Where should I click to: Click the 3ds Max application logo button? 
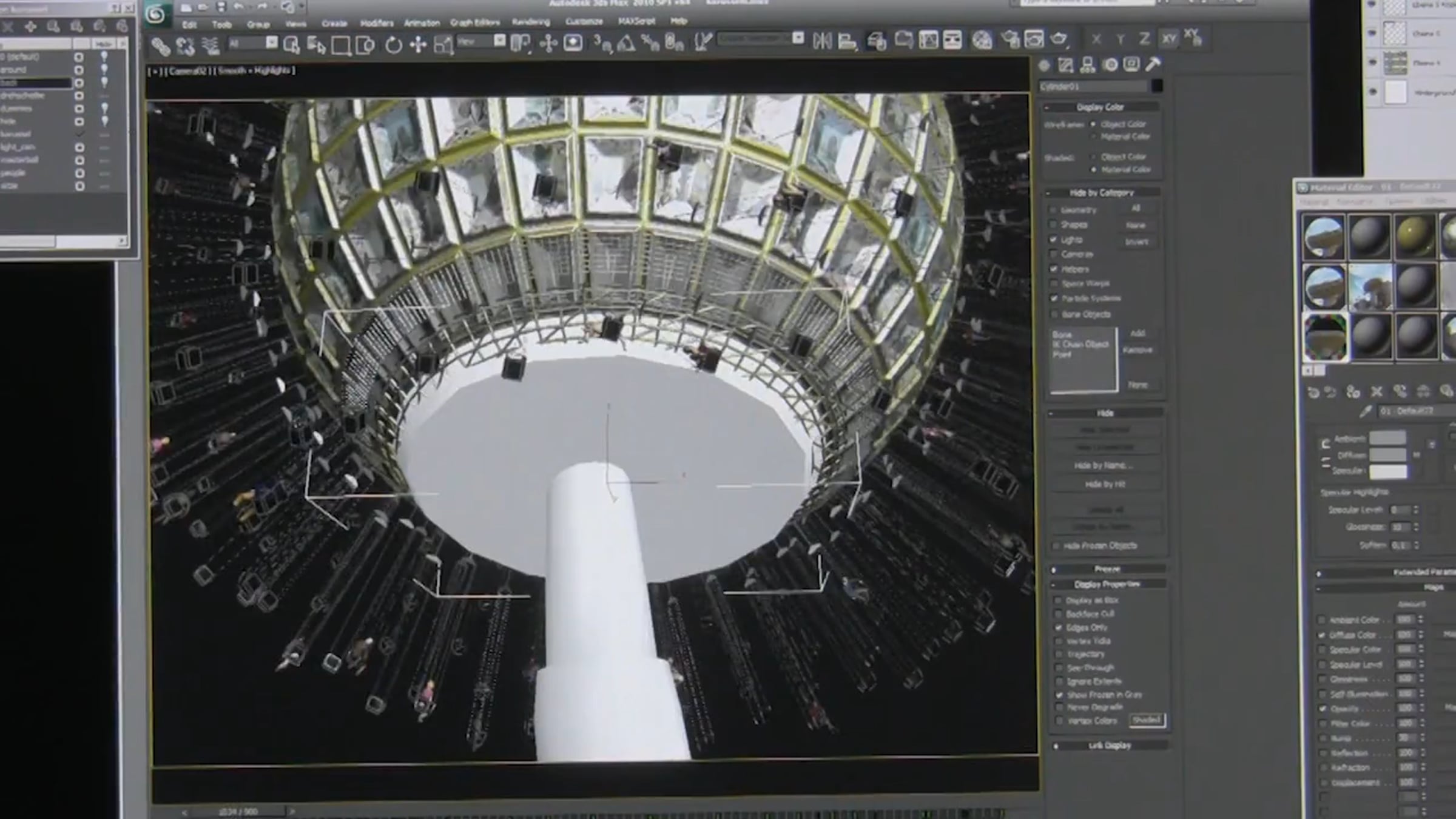coord(155,15)
